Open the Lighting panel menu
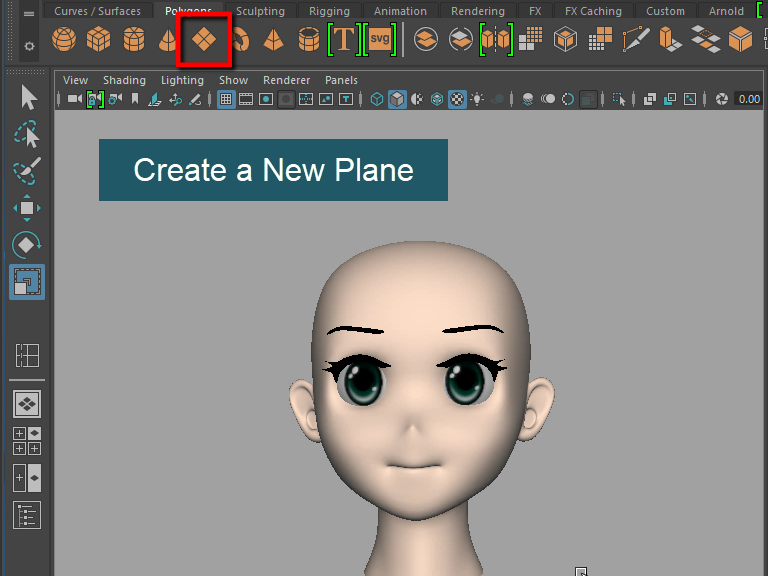 click(182, 80)
